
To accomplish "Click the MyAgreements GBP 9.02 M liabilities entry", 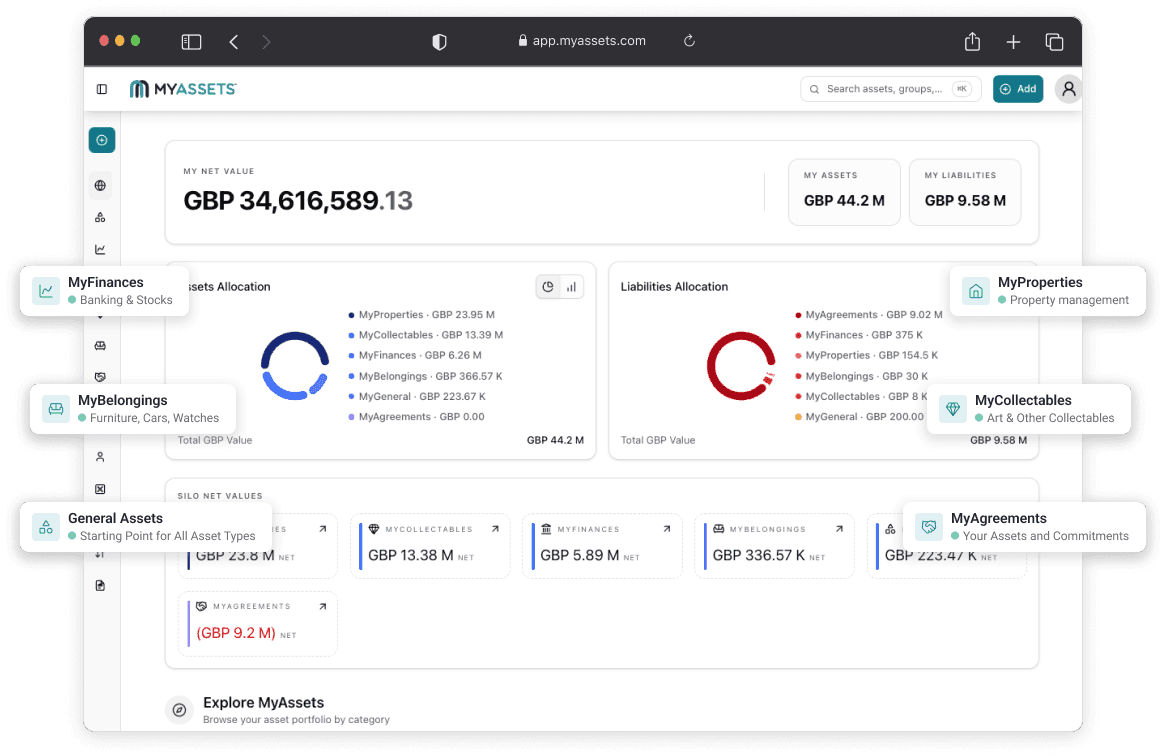I will point(869,315).
